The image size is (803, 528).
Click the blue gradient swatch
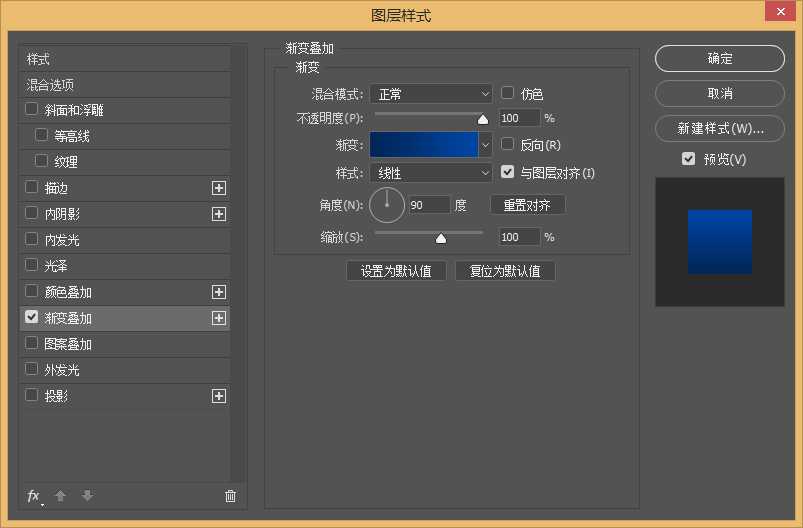tap(424, 145)
